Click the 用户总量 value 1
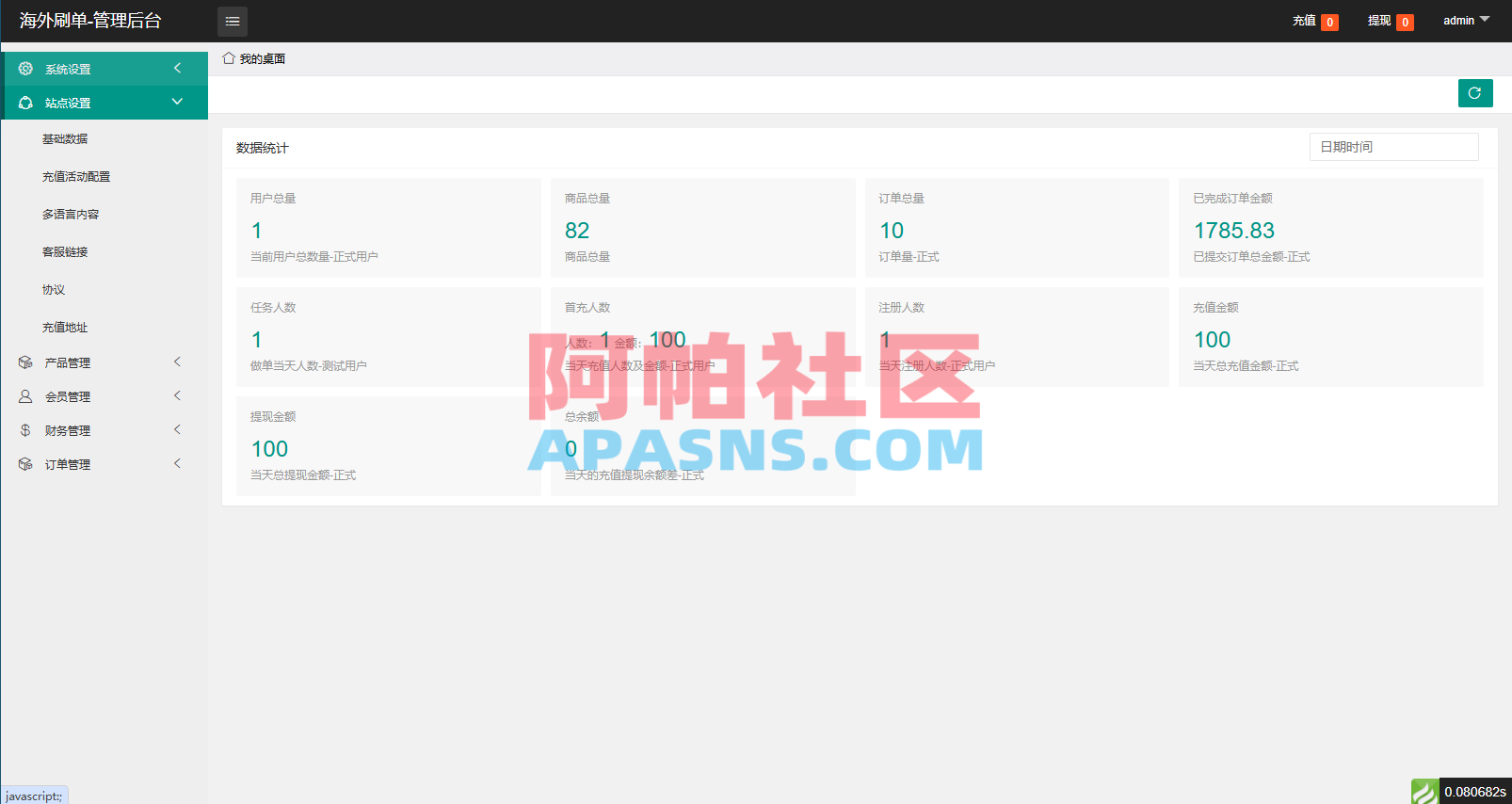The image size is (1512, 804). 257,231
